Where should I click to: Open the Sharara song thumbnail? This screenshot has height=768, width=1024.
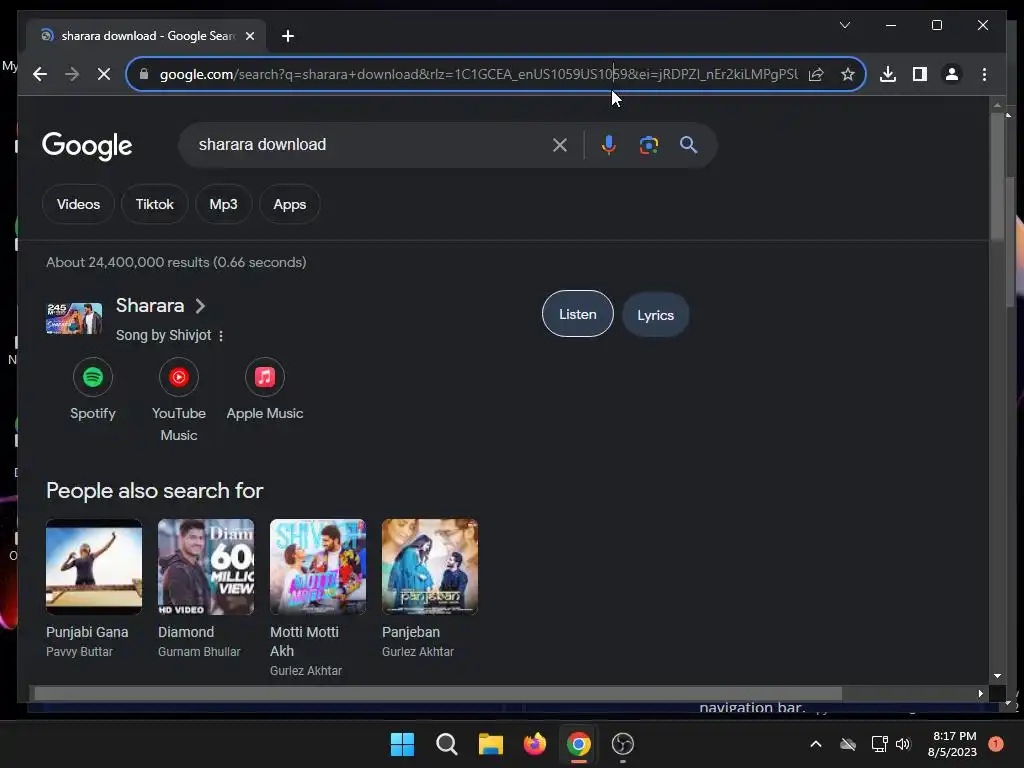(x=74, y=319)
